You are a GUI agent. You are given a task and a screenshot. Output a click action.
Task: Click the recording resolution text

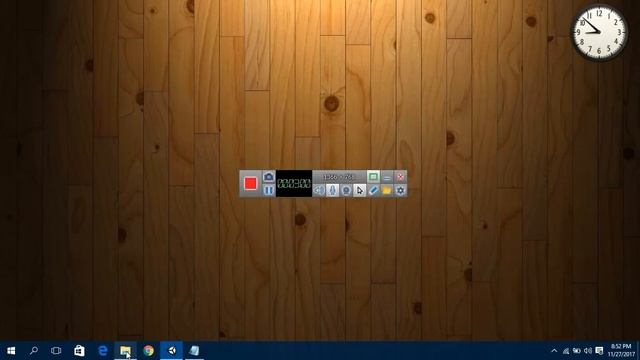click(x=339, y=177)
